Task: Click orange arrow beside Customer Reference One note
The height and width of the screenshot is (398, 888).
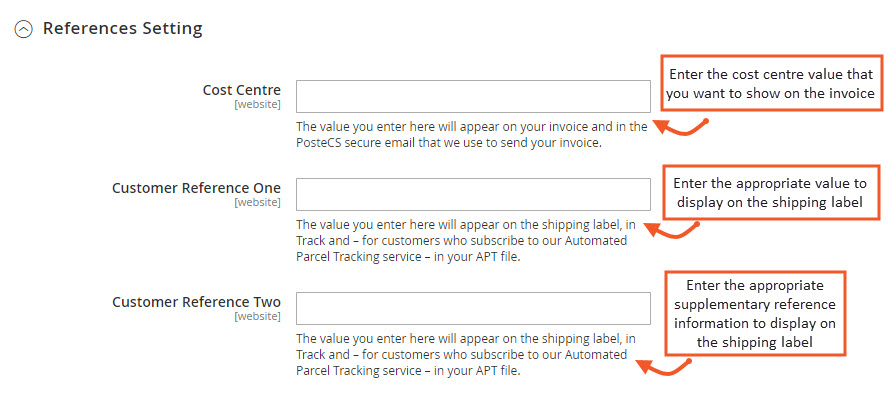Action: [x=673, y=230]
